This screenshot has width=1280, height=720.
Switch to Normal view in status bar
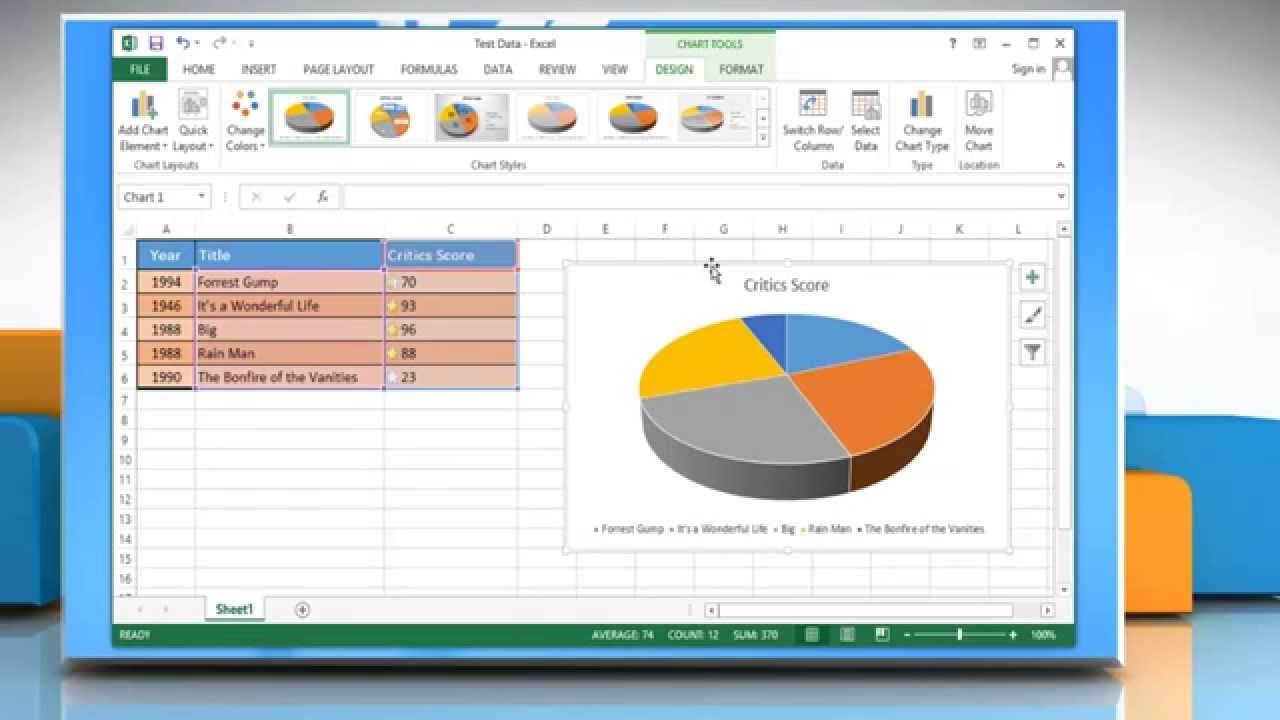[812, 635]
